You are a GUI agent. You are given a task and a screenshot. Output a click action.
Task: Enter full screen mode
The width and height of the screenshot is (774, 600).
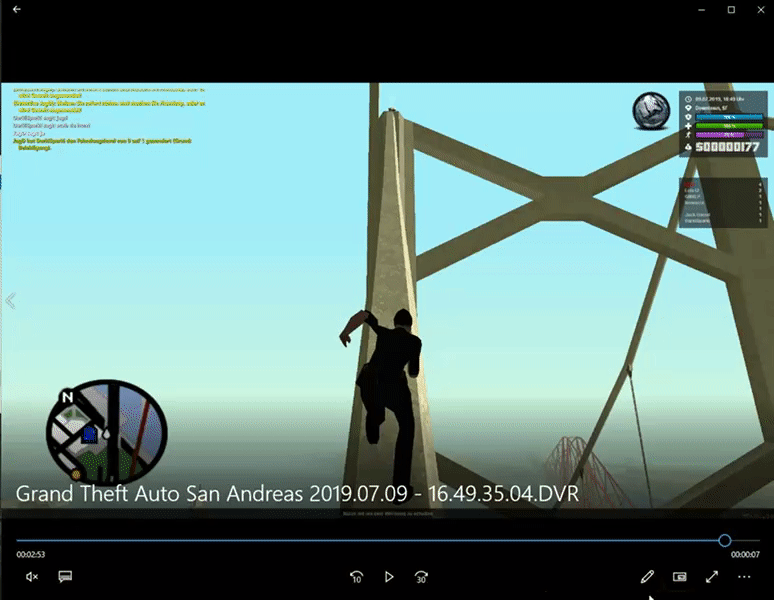(x=712, y=576)
